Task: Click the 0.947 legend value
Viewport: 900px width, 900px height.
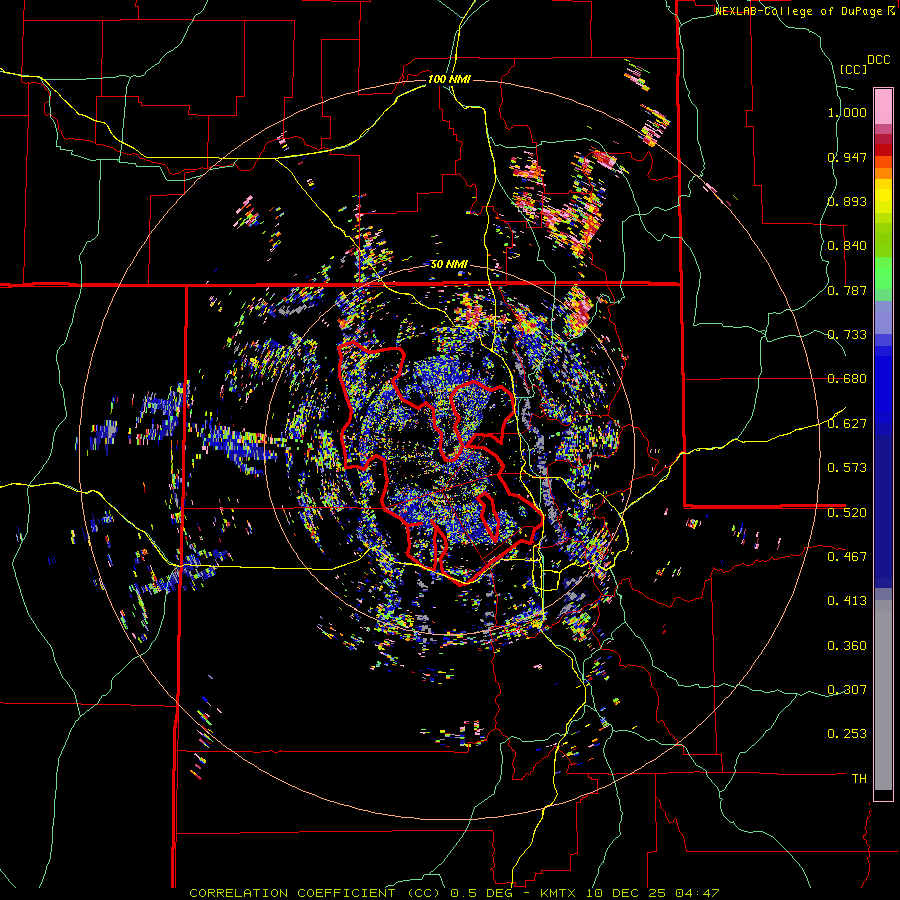Action: 847,157
